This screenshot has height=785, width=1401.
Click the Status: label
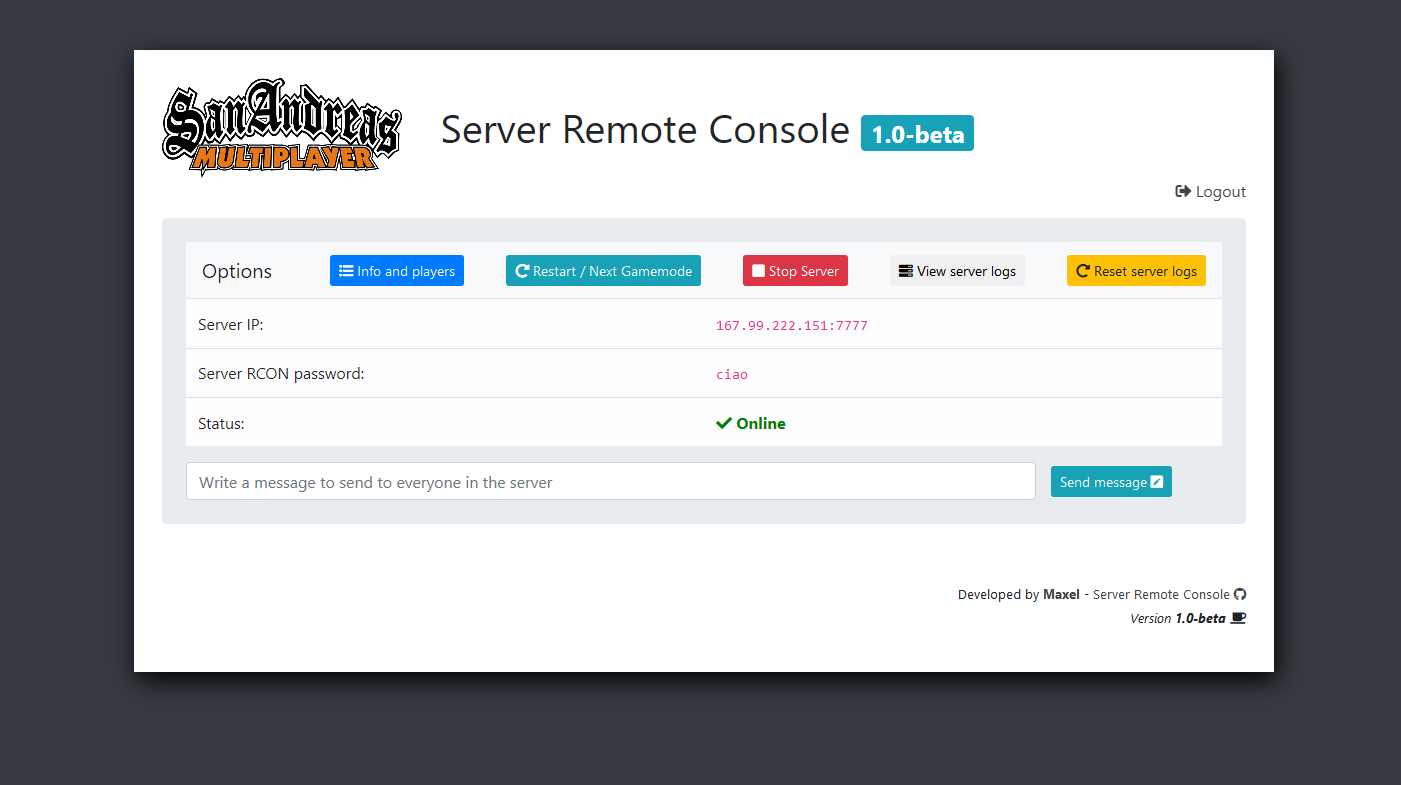pos(221,424)
